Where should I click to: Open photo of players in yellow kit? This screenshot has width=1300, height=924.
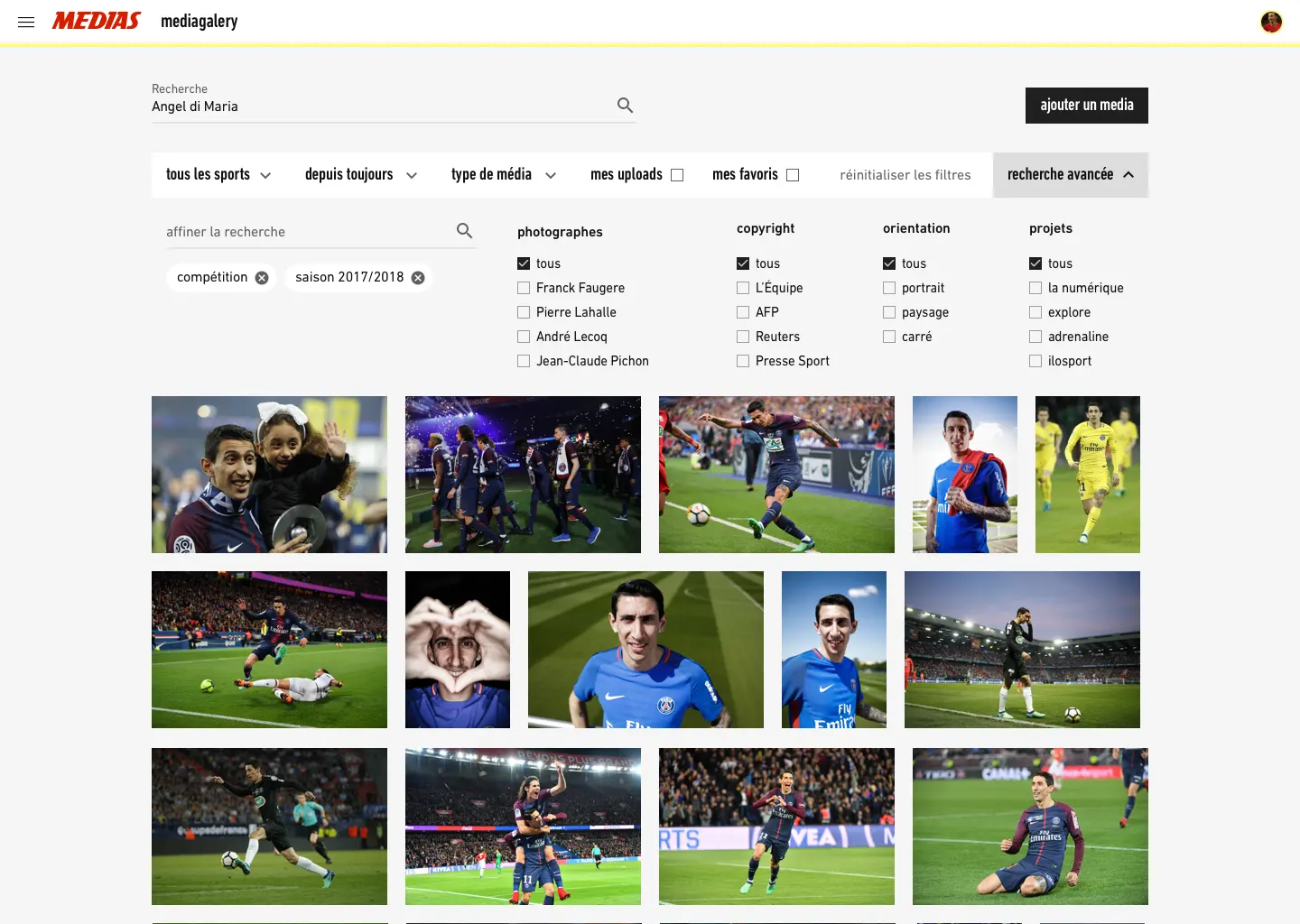pos(1088,475)
